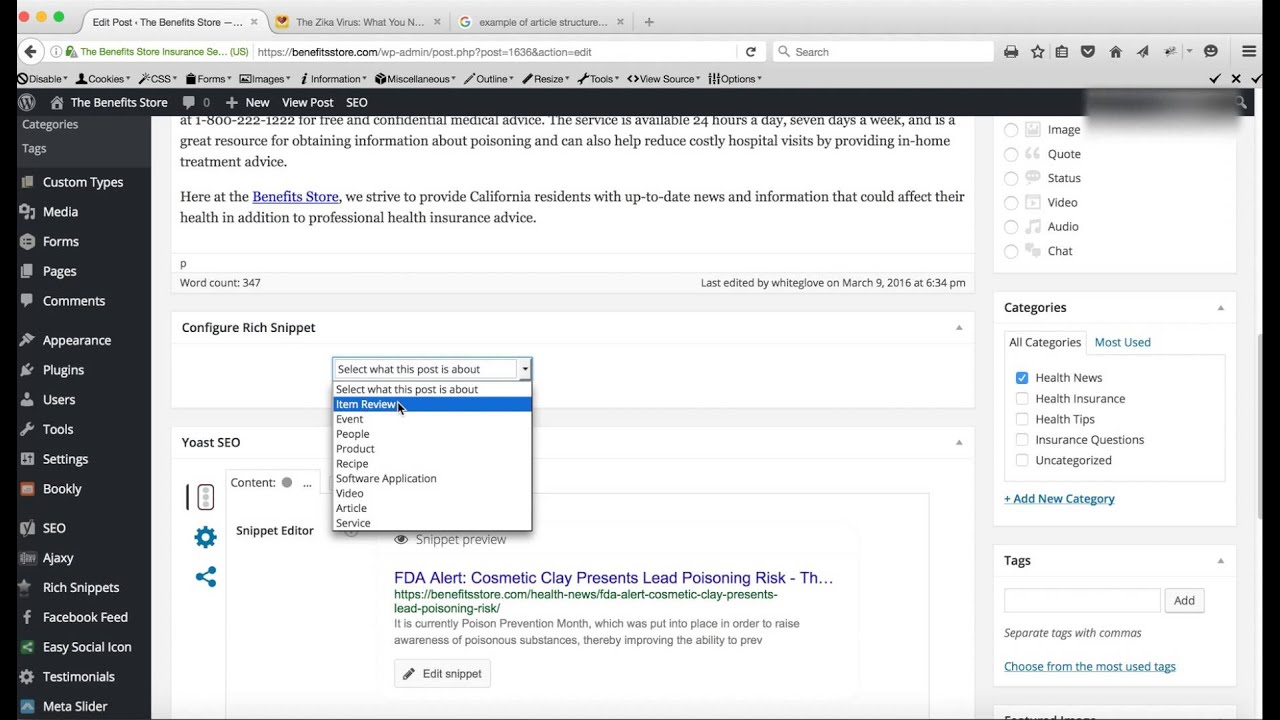Check the Health Tips category

(1022, 419)
